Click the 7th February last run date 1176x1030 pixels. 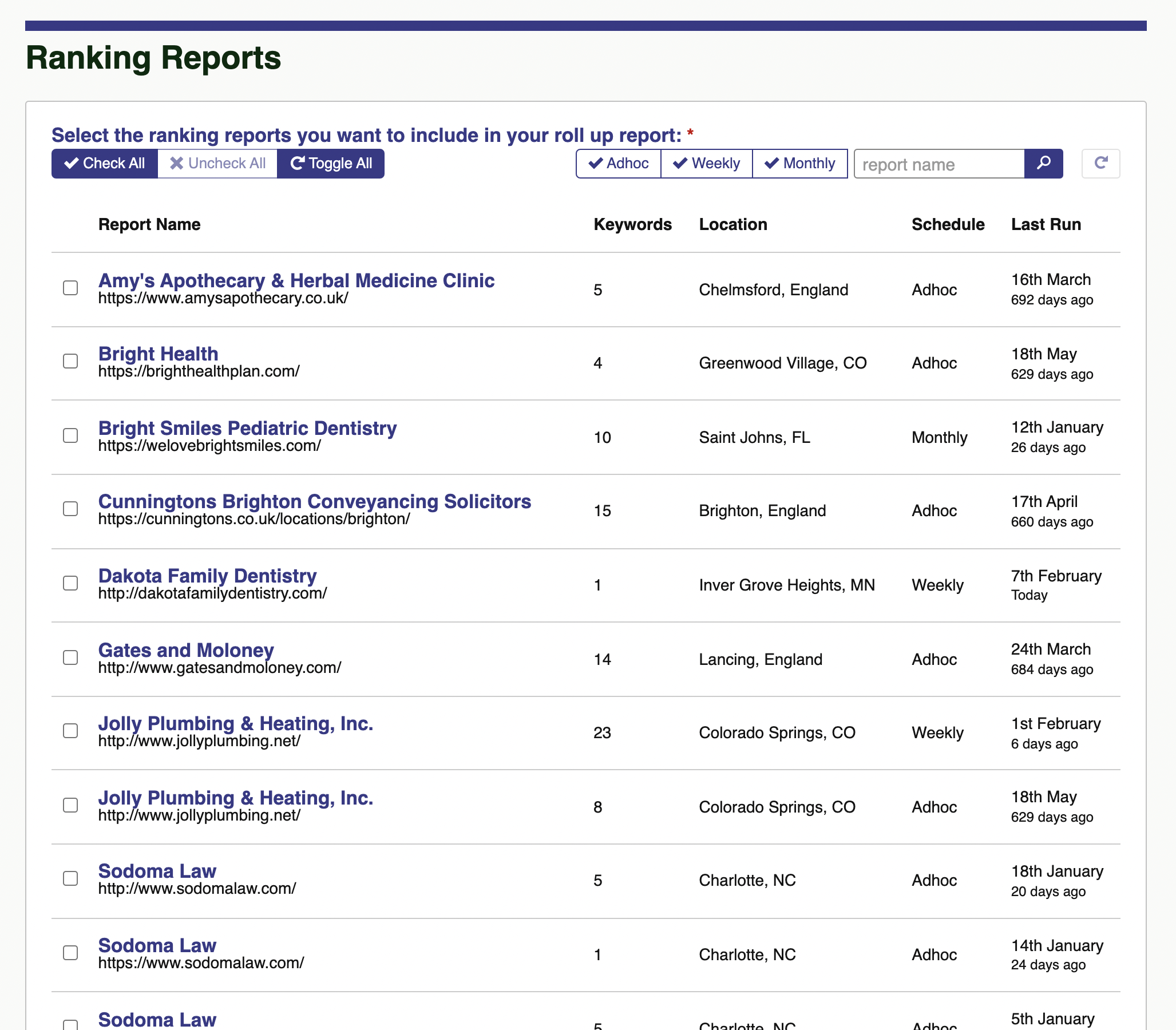pos(1056,576)
